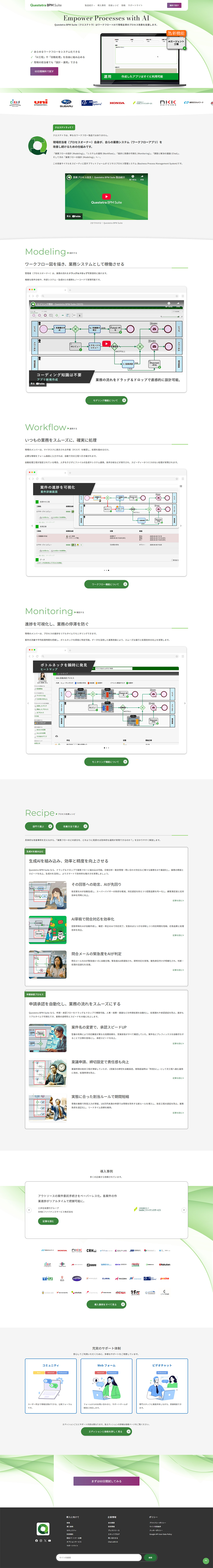Screen dimensions: 213x1568
Task: Open the 導入事例 nav item
Action: pos(101,6)
